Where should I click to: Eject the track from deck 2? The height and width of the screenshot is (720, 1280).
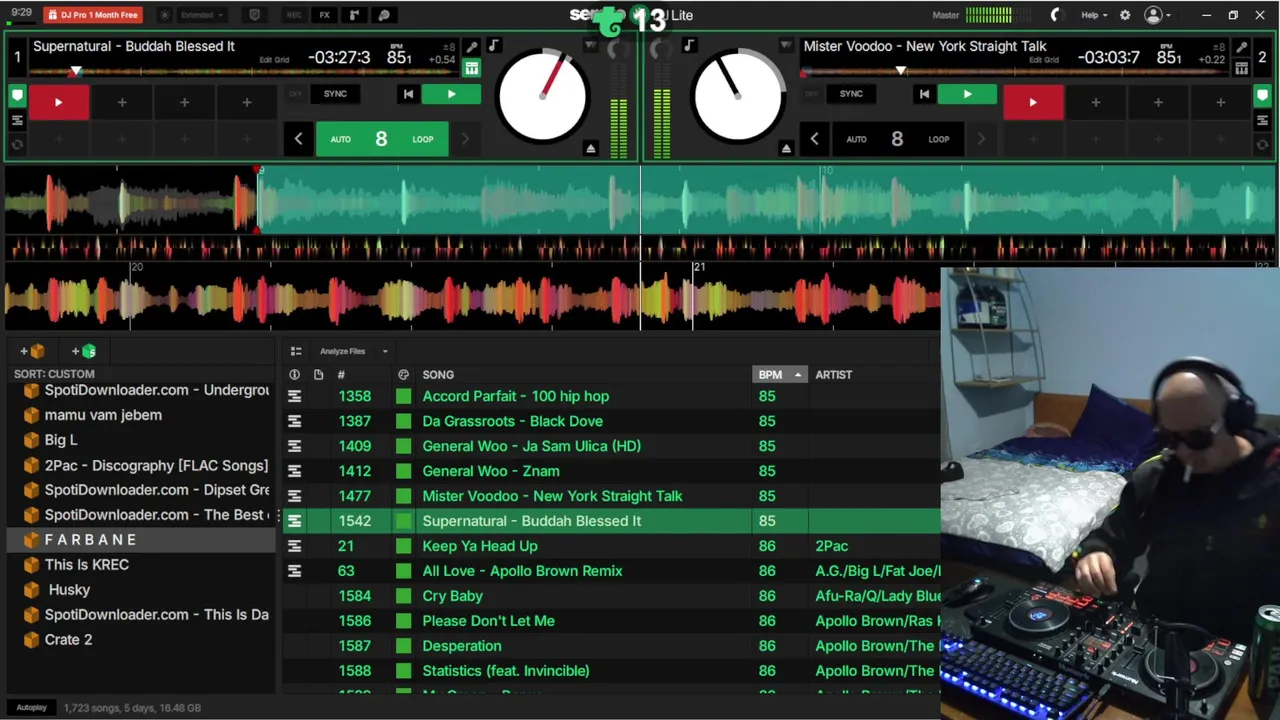coord(786,148)
